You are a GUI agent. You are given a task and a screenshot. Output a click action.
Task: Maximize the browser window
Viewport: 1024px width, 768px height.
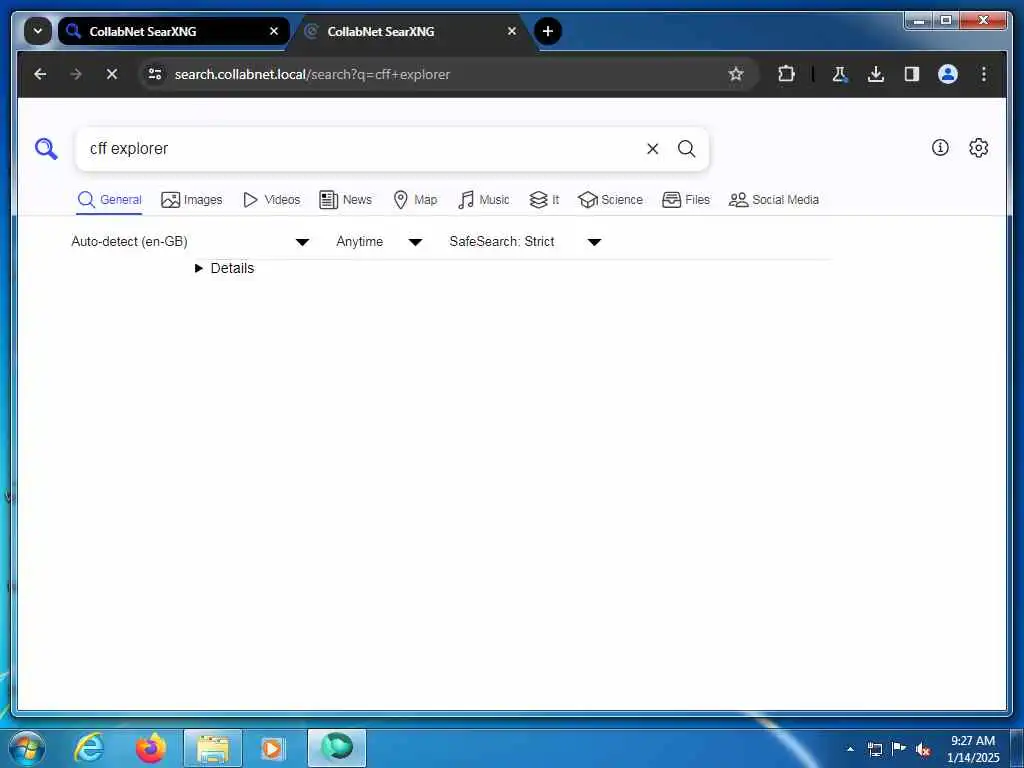[x=945, y=21]
